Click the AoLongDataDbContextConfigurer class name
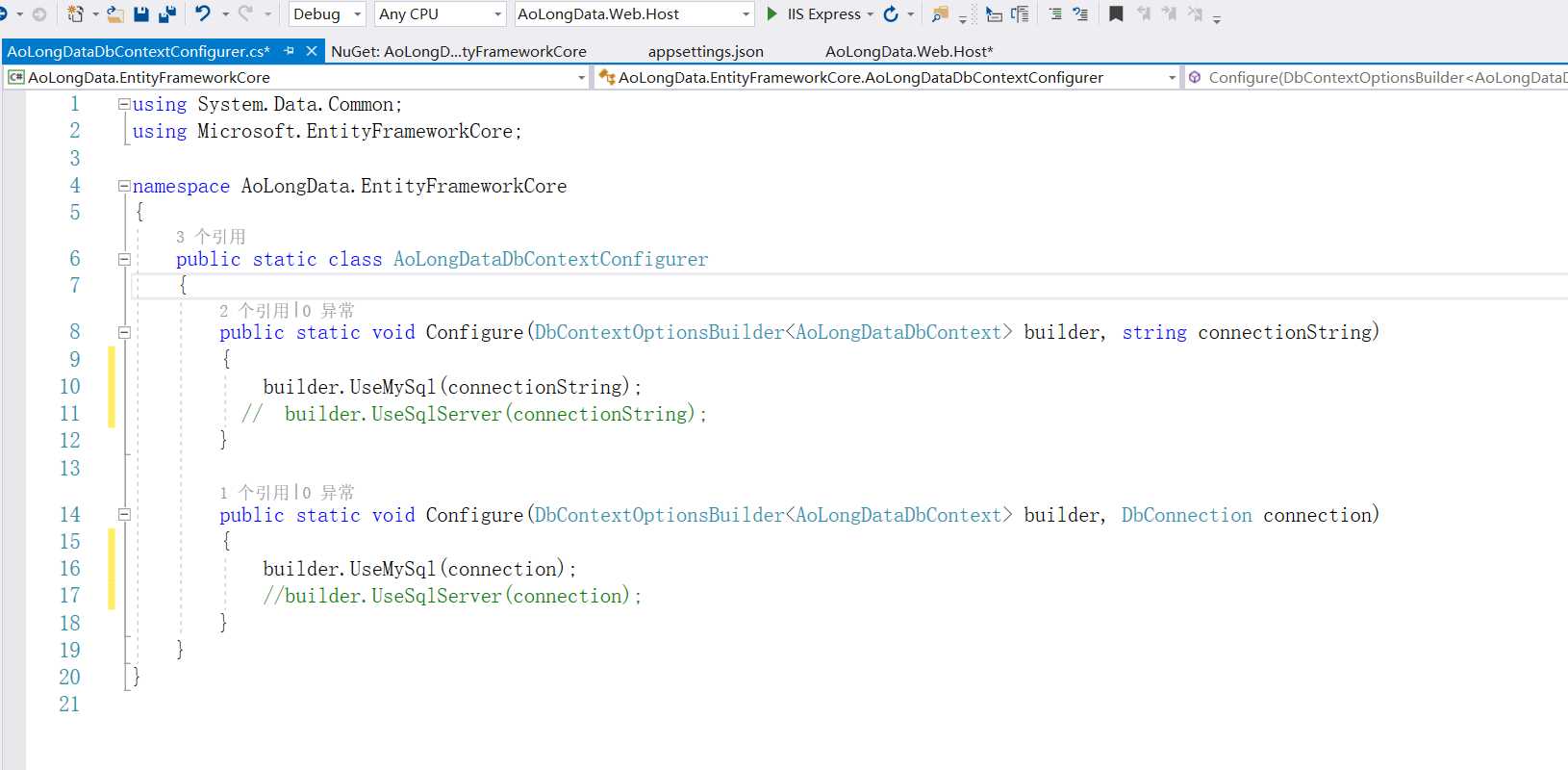The height and width of the screenshot is (770, 1568). 550,259
